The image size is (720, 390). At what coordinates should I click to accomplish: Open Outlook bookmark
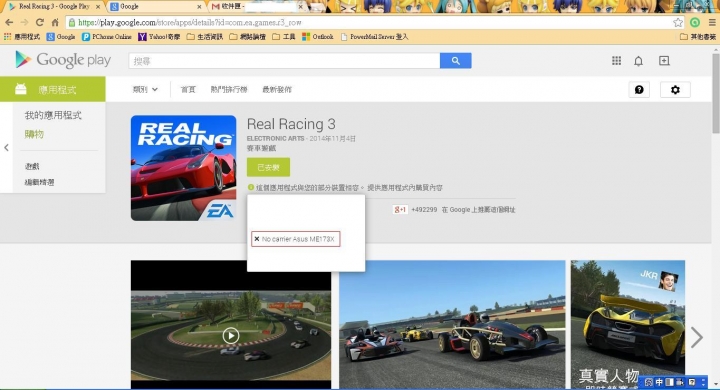tap(318, 37)
